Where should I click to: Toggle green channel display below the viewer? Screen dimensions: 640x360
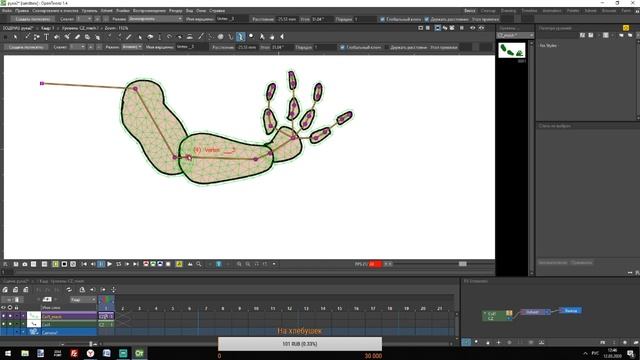[x=153, y=264]
